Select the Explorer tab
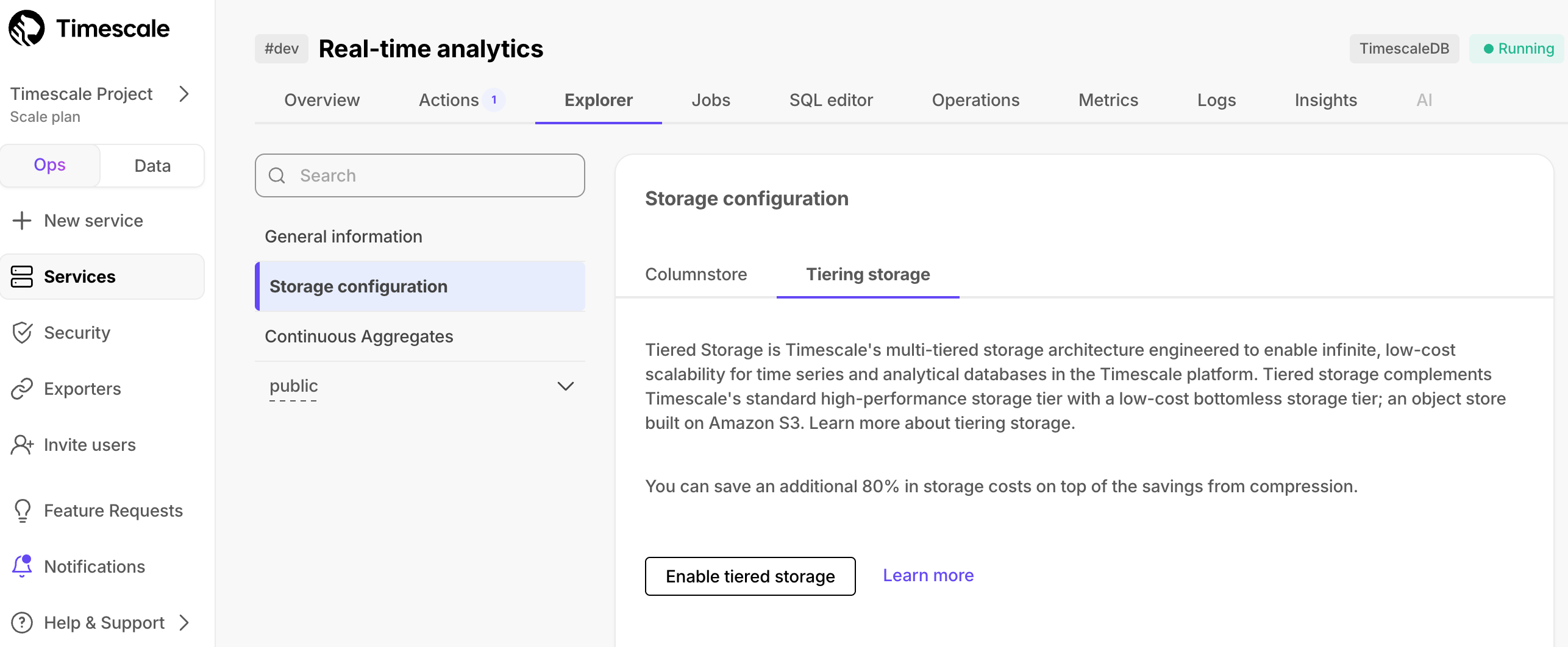 point(599,100)
